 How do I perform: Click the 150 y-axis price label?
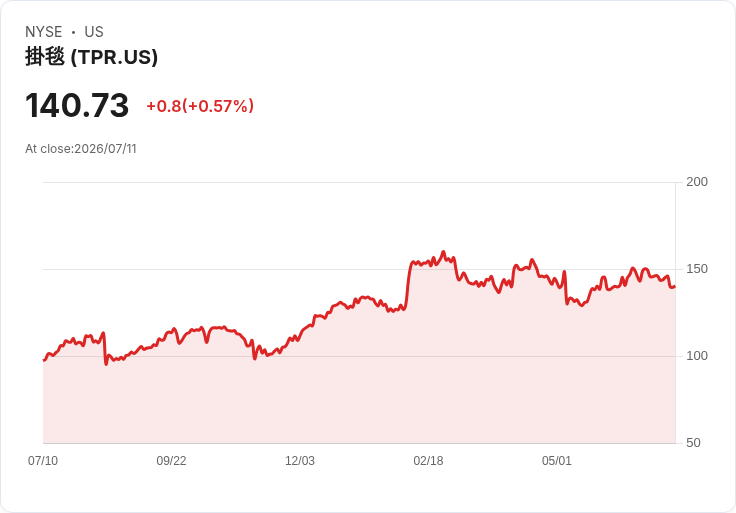697,269
